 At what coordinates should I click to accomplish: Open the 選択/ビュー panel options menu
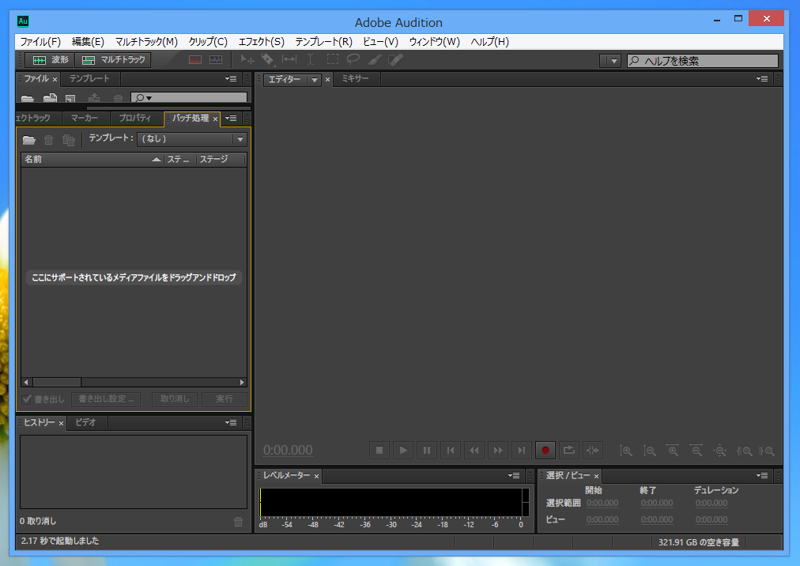tap(762, 476)
